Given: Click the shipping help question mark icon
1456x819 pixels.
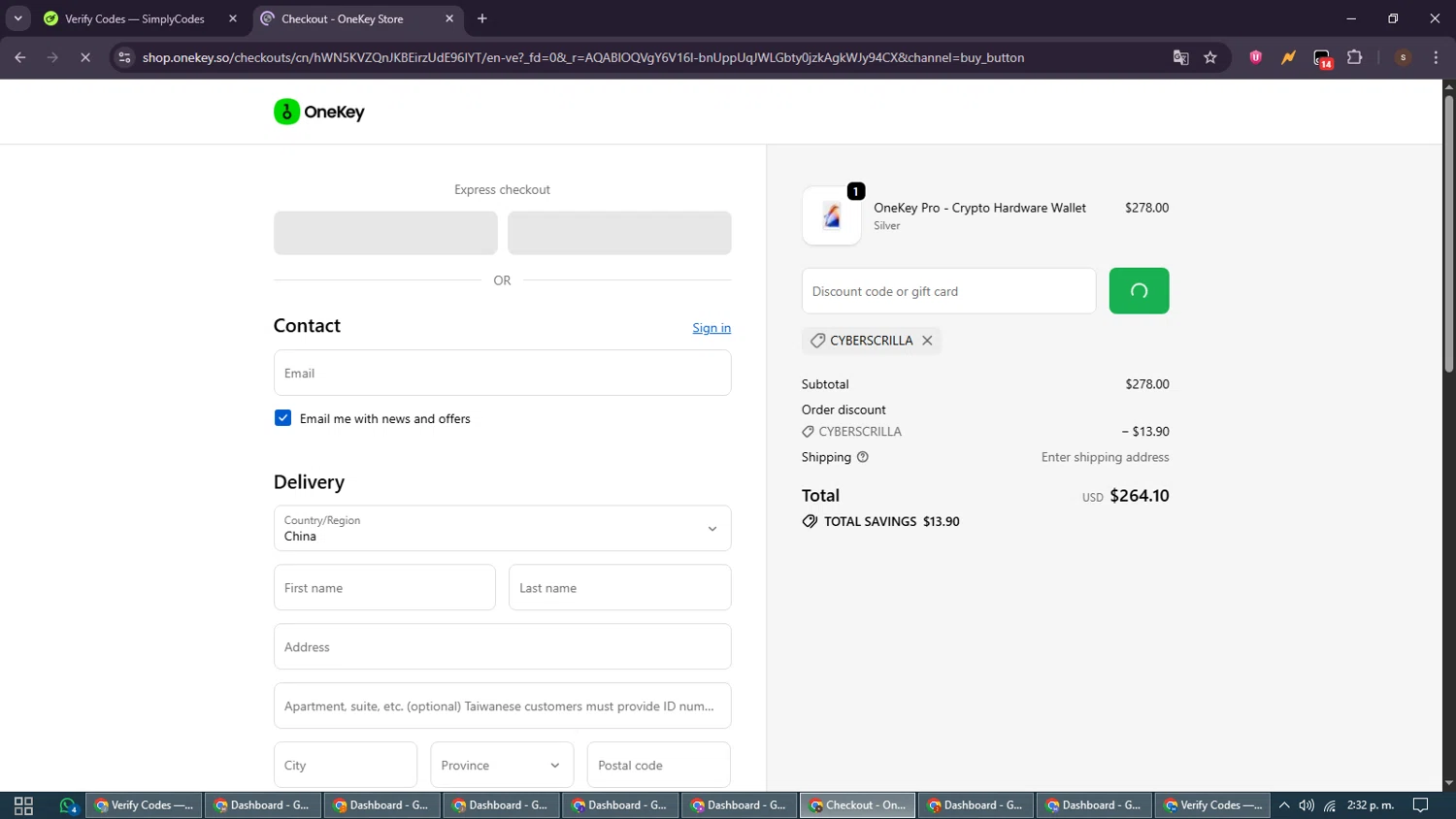Looking at the screenshot, I should tap(862, 457).
